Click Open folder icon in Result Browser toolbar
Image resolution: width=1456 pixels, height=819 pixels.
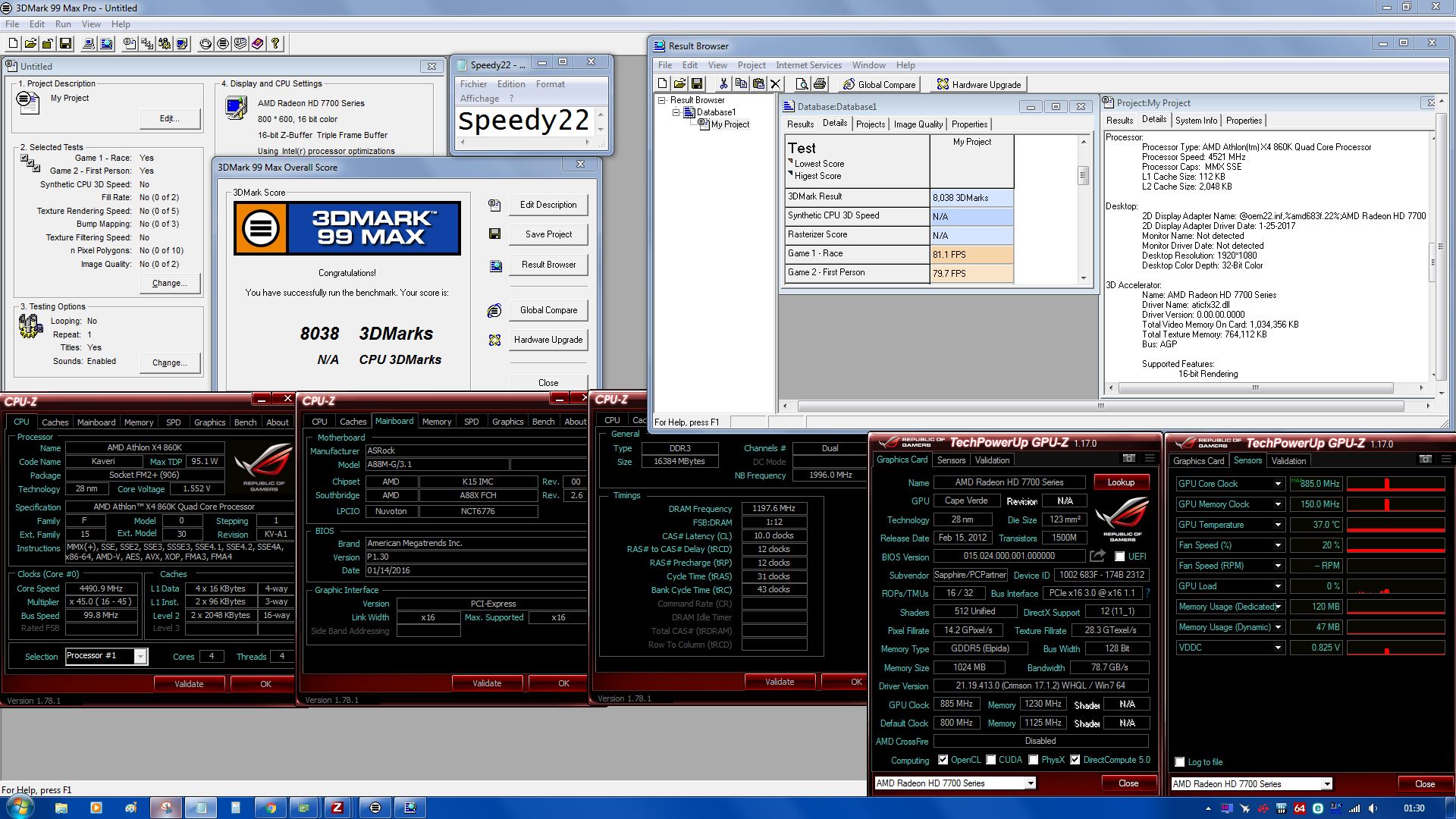(679, 84)
